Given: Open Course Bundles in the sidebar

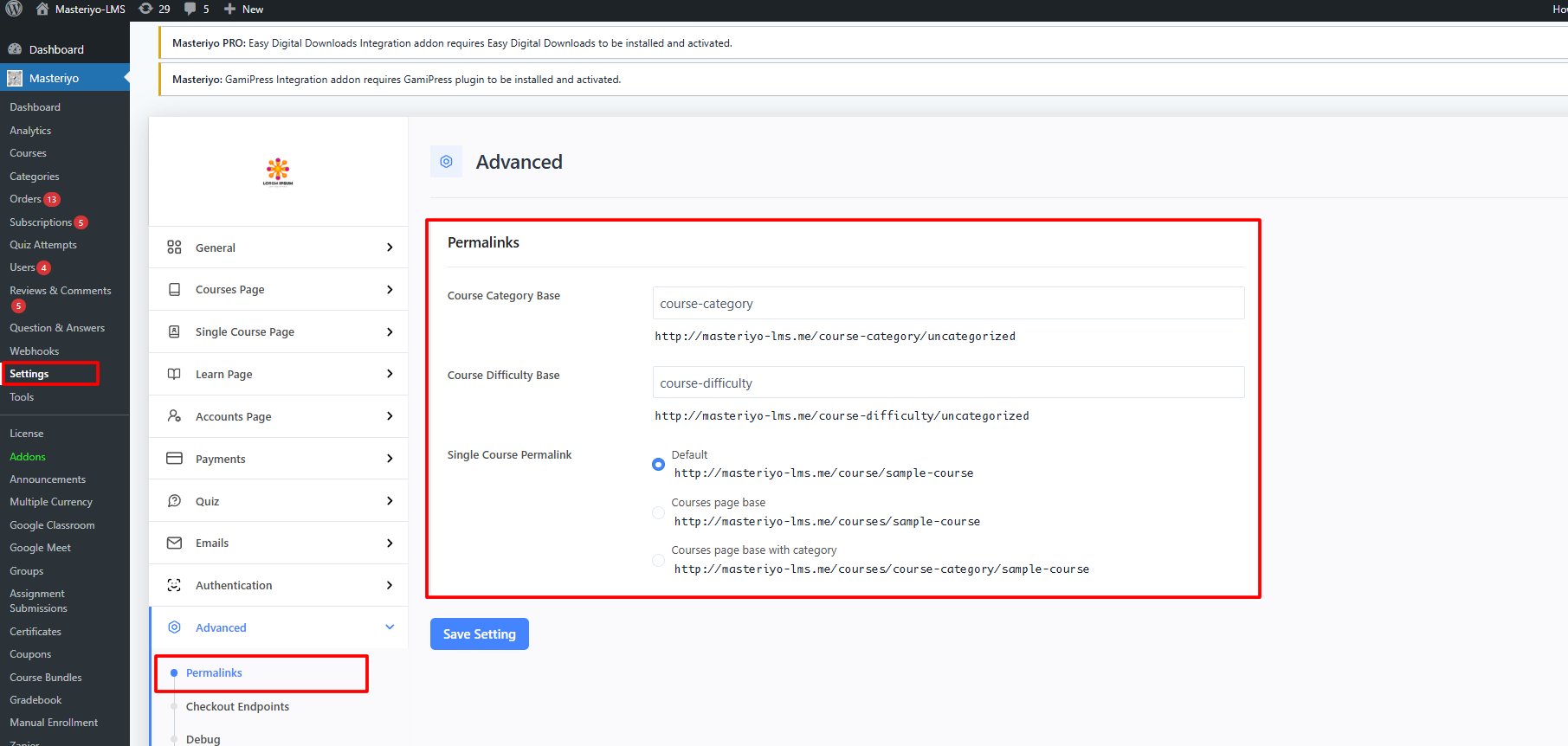Looking at the screenshot, I should 46,678.
